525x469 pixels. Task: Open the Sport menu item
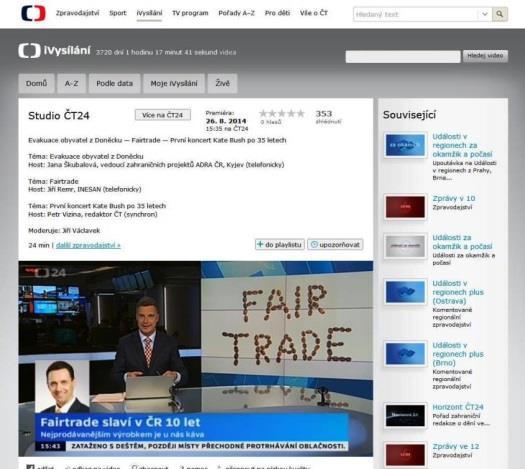tap(118, 13)
